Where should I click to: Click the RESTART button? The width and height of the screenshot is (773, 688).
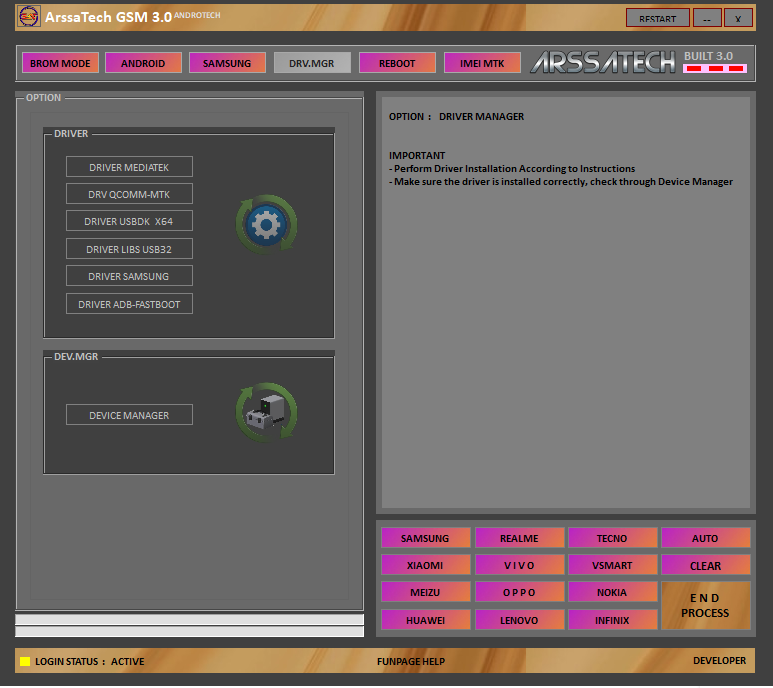(657, 18)
